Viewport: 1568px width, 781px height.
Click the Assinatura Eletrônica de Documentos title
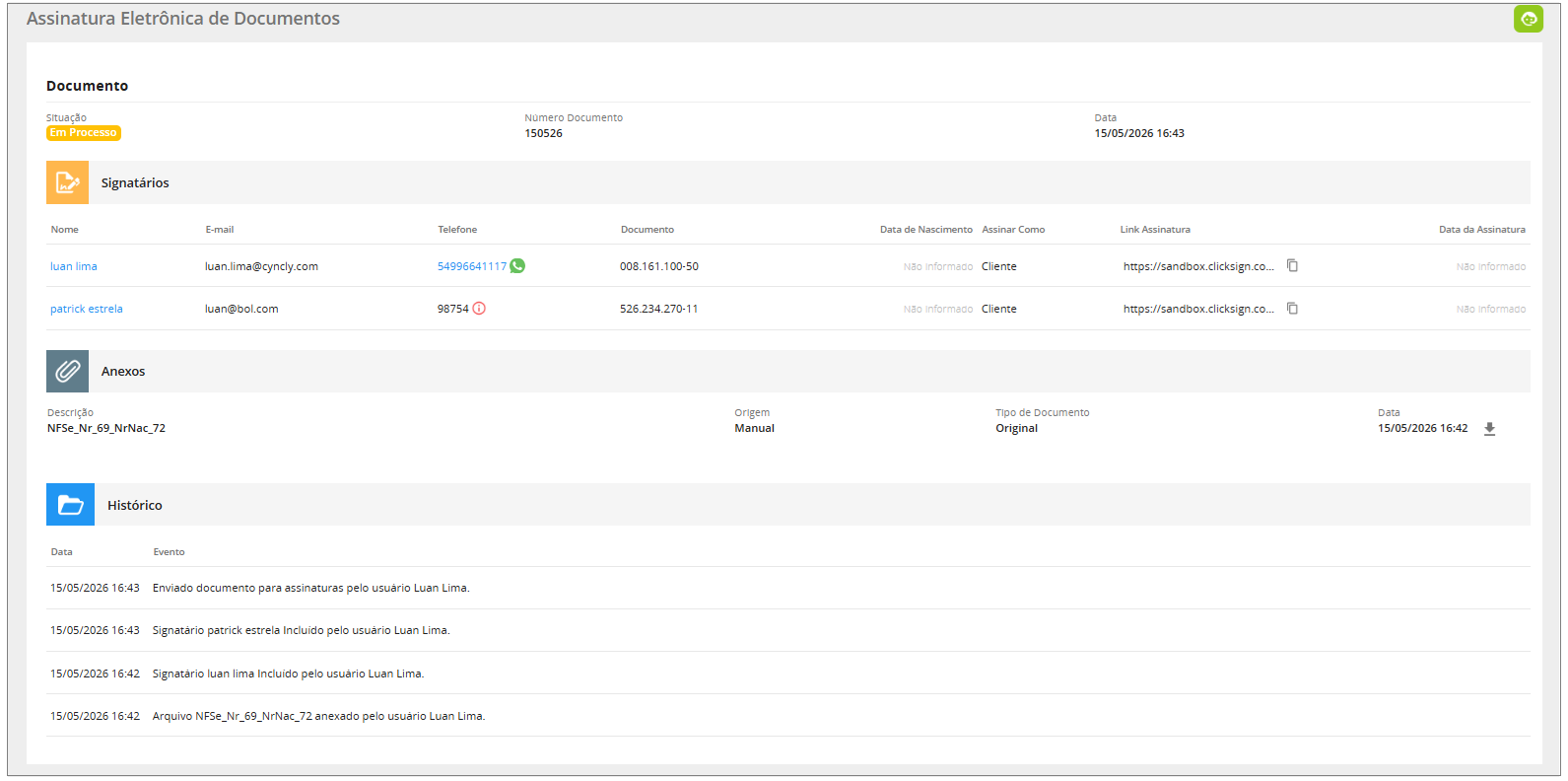pos(183,19)
